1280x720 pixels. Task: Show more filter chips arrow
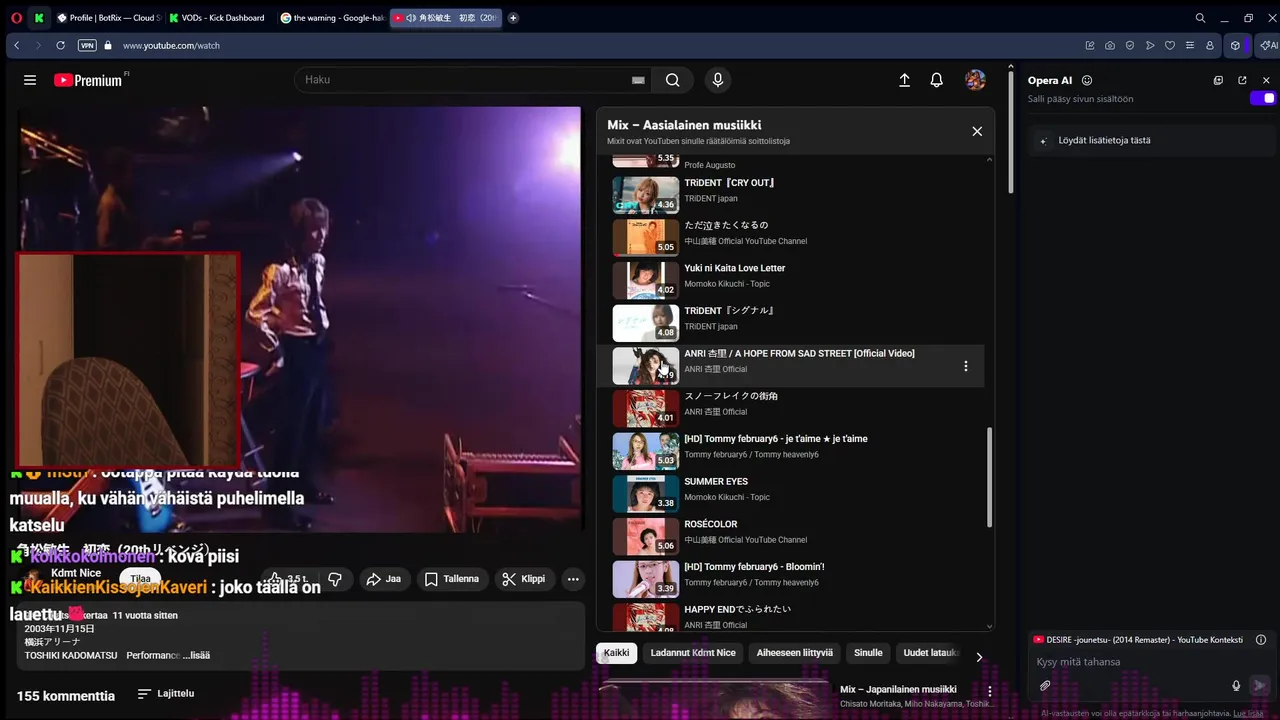point(979,657)
